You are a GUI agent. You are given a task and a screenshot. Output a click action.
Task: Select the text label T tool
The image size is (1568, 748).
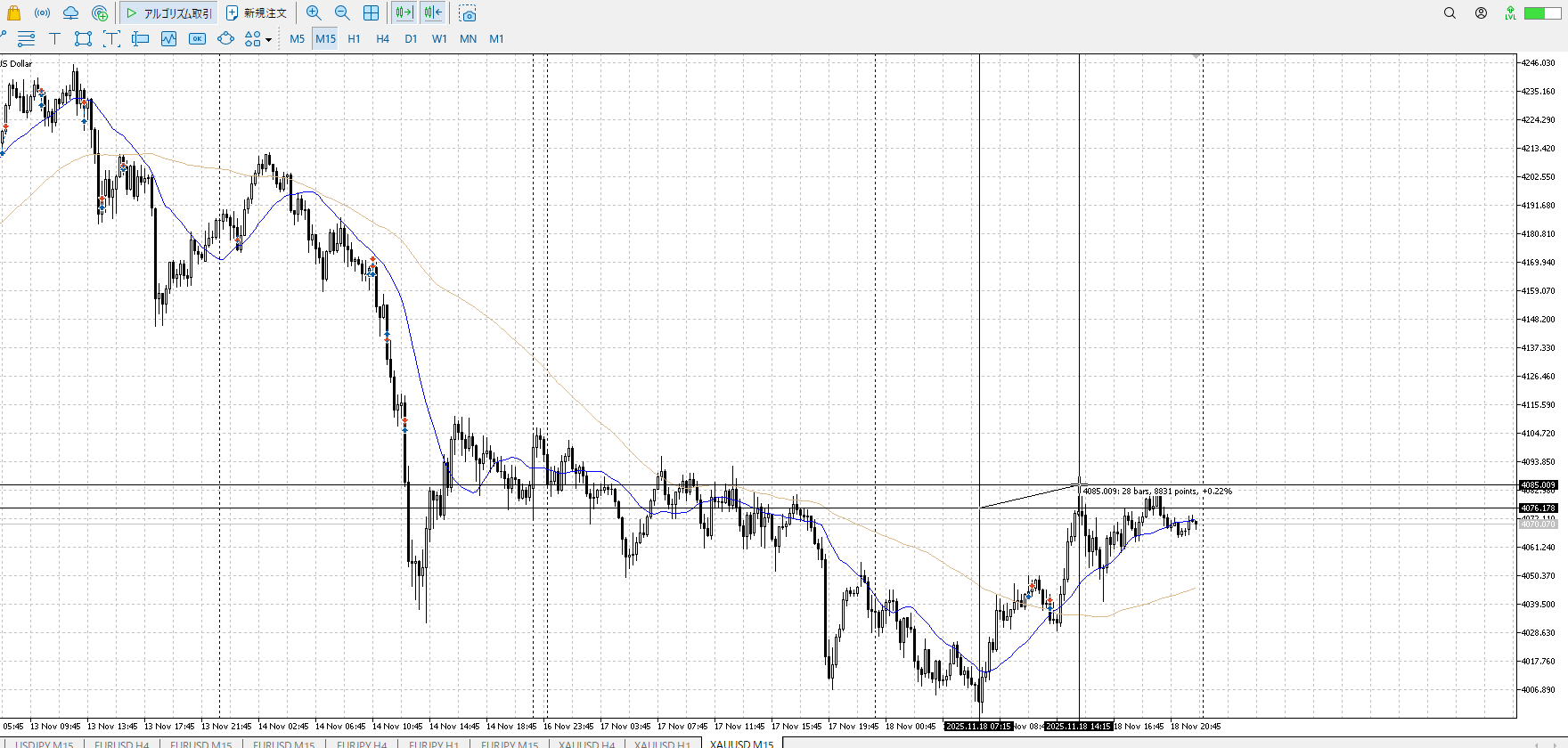[x=54, y=38]
